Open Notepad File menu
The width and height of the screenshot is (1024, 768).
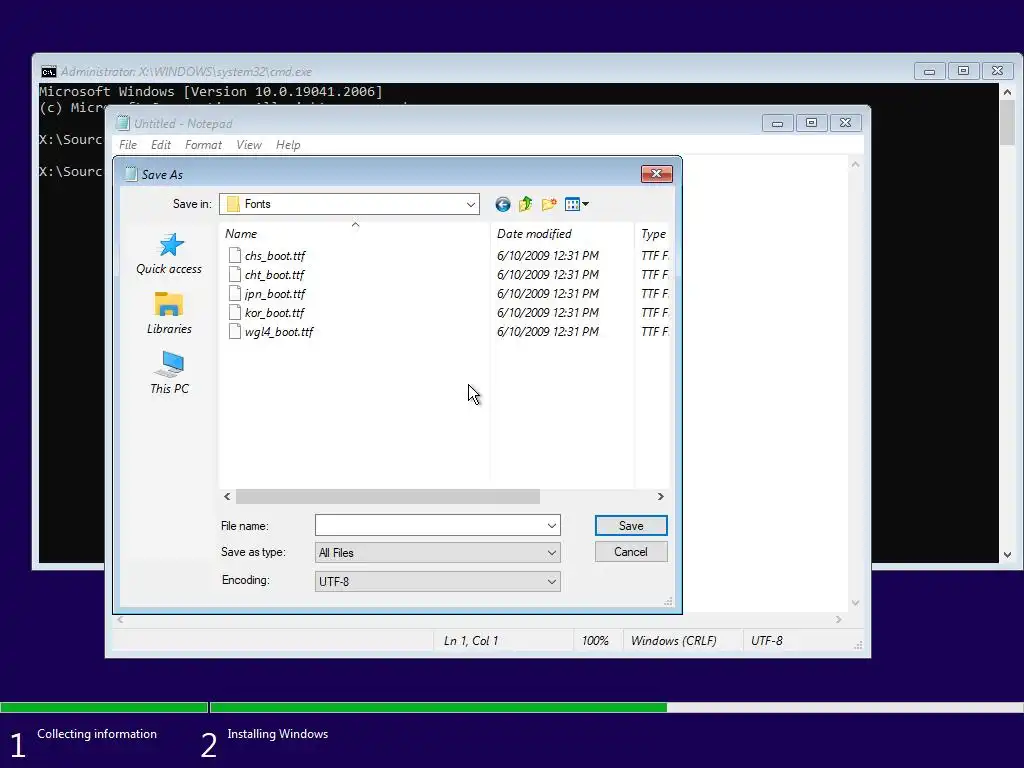(128, 145)
